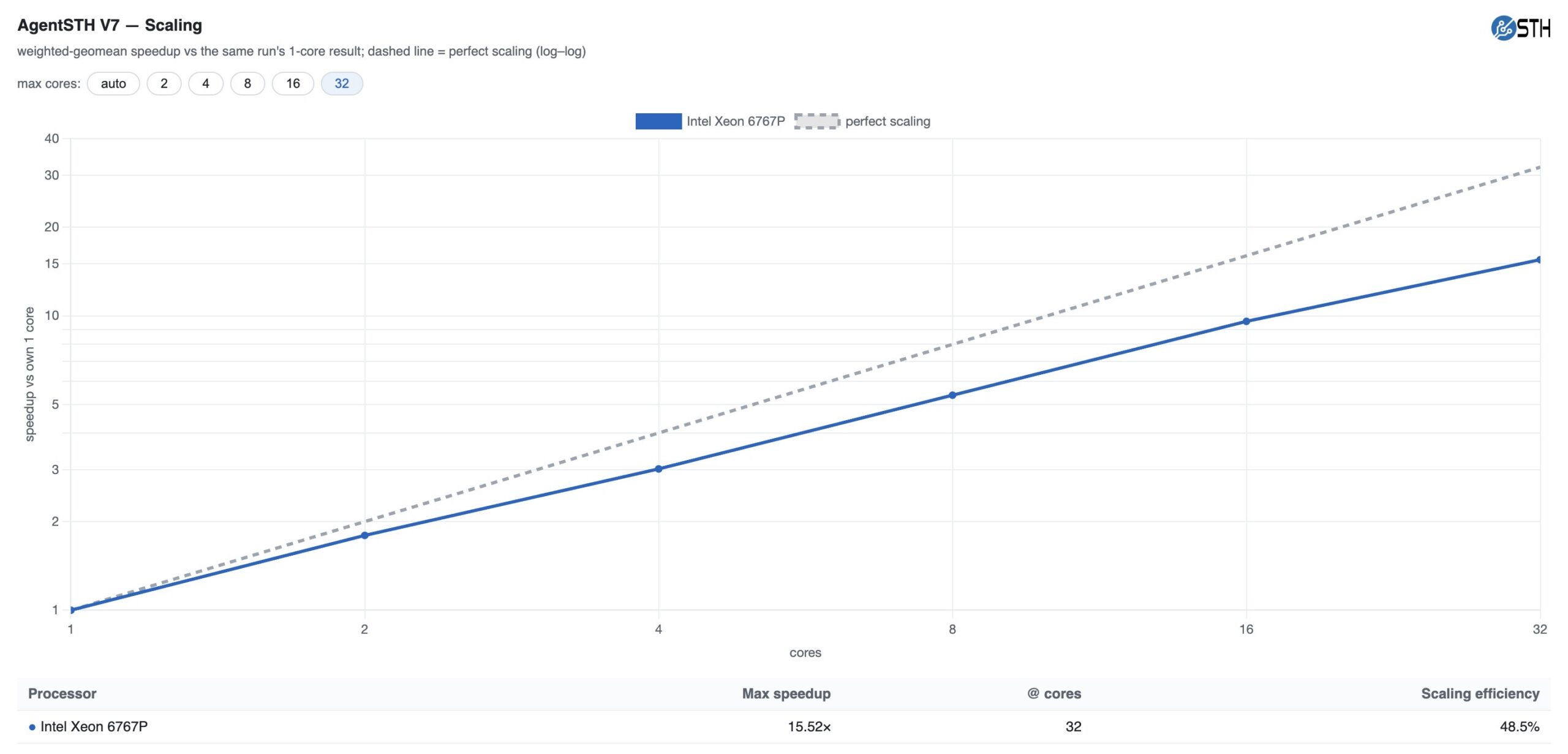The image size is (1568, 754).
Task: Click the data point at 4 cores
Action: coord(658,469)
